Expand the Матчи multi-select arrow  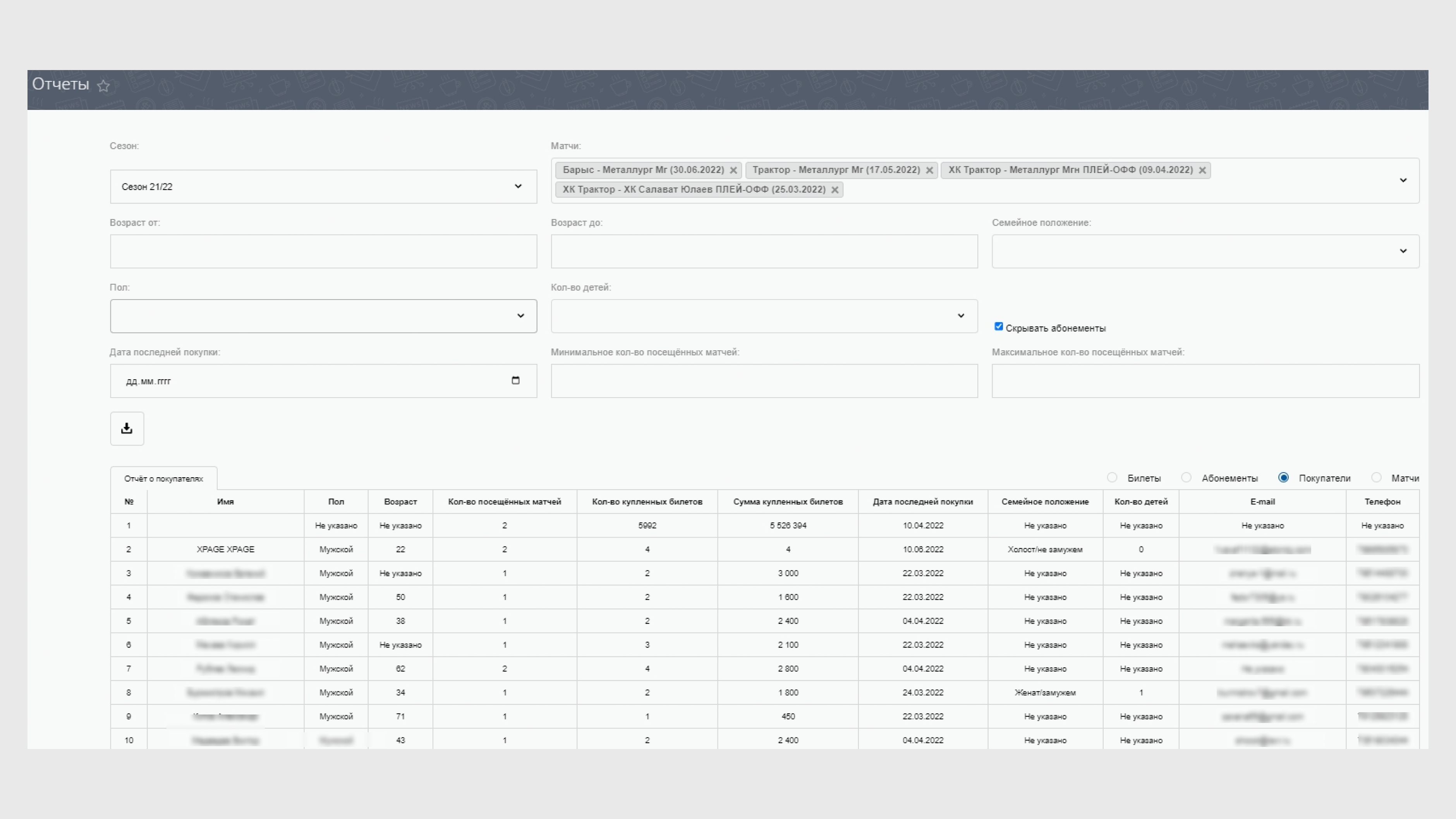(x=1403, y=180)
